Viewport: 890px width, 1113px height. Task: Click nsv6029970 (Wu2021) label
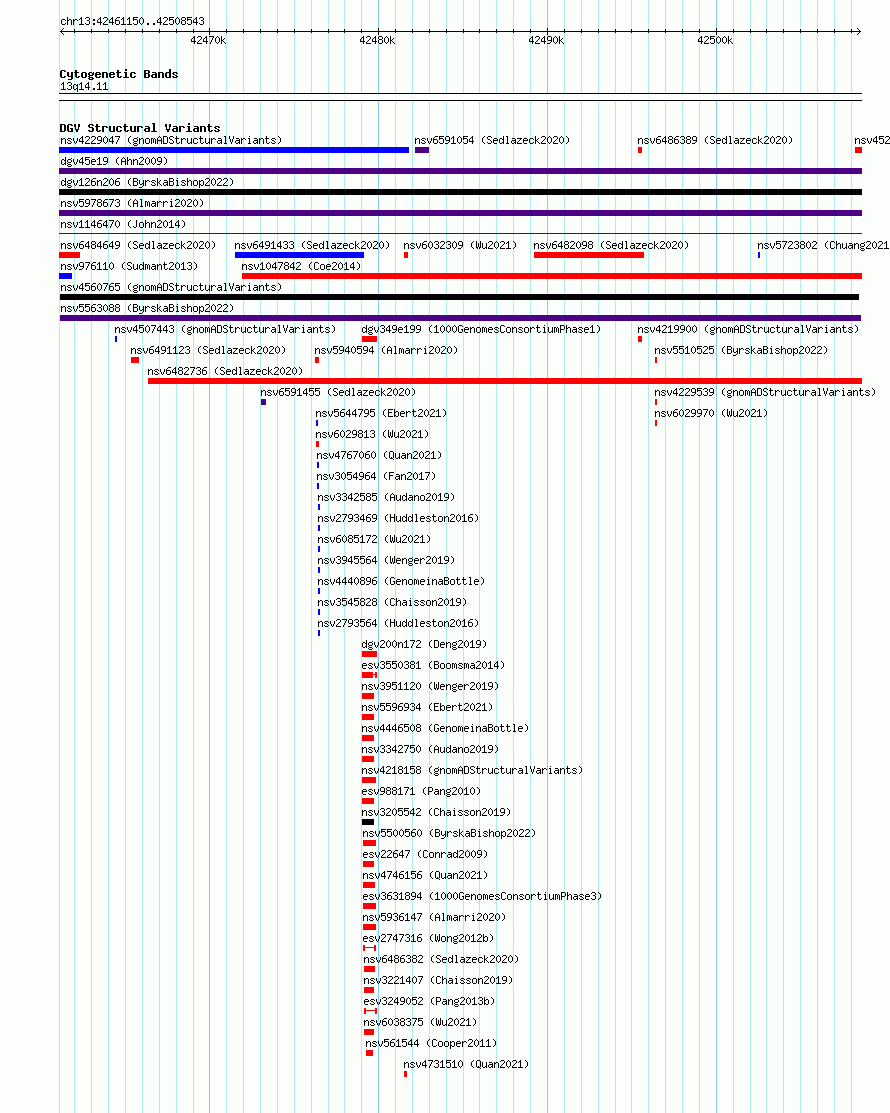711,413
